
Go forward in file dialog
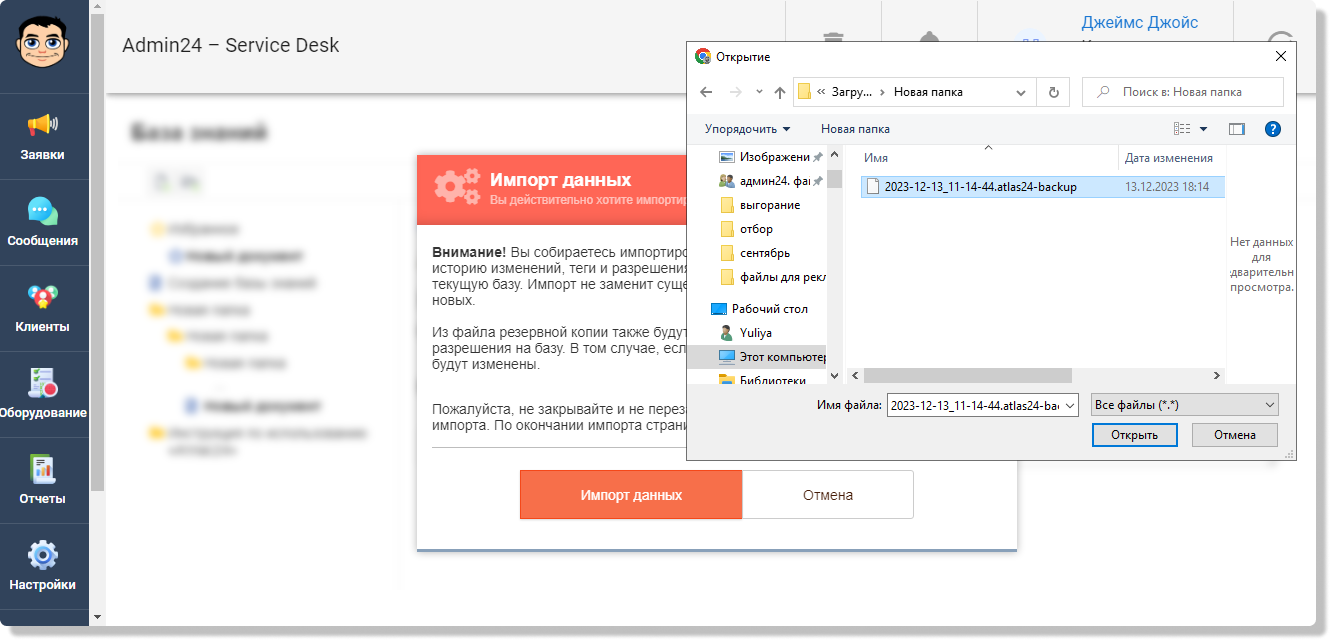(x=735, y=92)
